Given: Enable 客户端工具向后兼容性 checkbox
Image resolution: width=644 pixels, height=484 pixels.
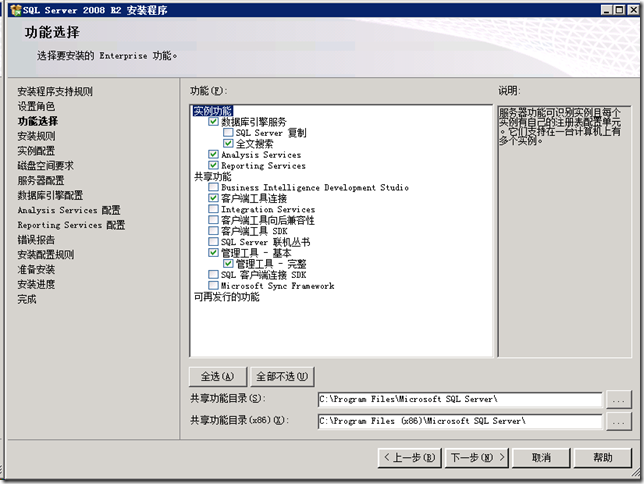Looking at the screenshot, I should pos(213,220).
